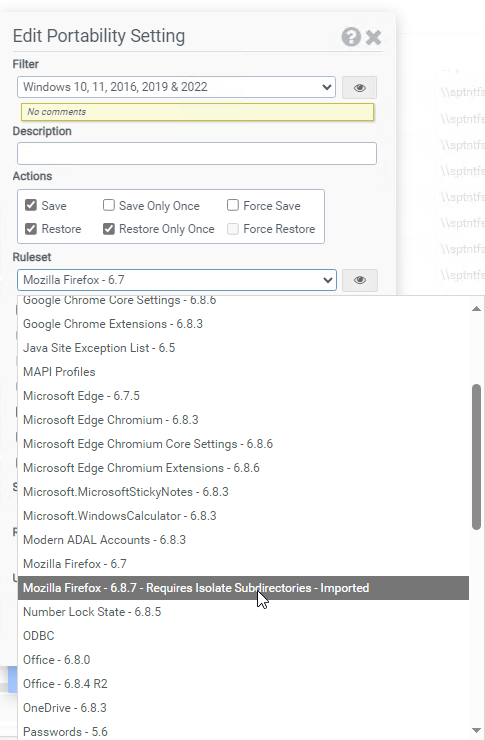Collapse the Ruleset dropdown showing Mozilla Firefox
The width and height of the screenshot is (485, 740).
177,280
